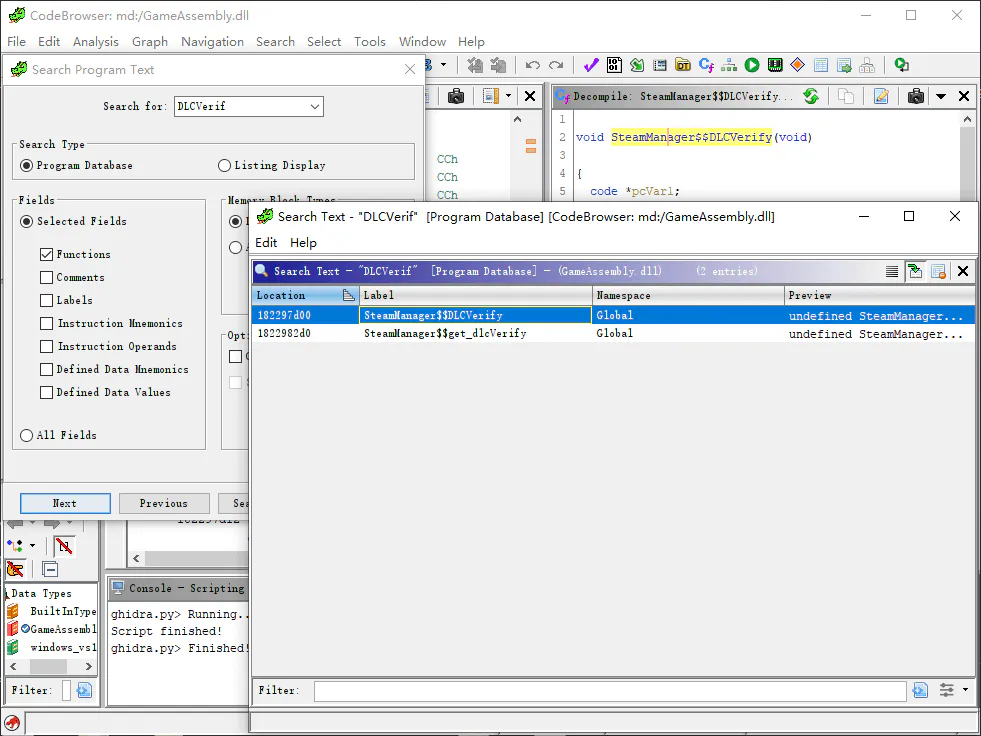The width and height of the screenshot is (981, 736).
Task: Open the filter options dropdown arrow
Action: point(965,690)
